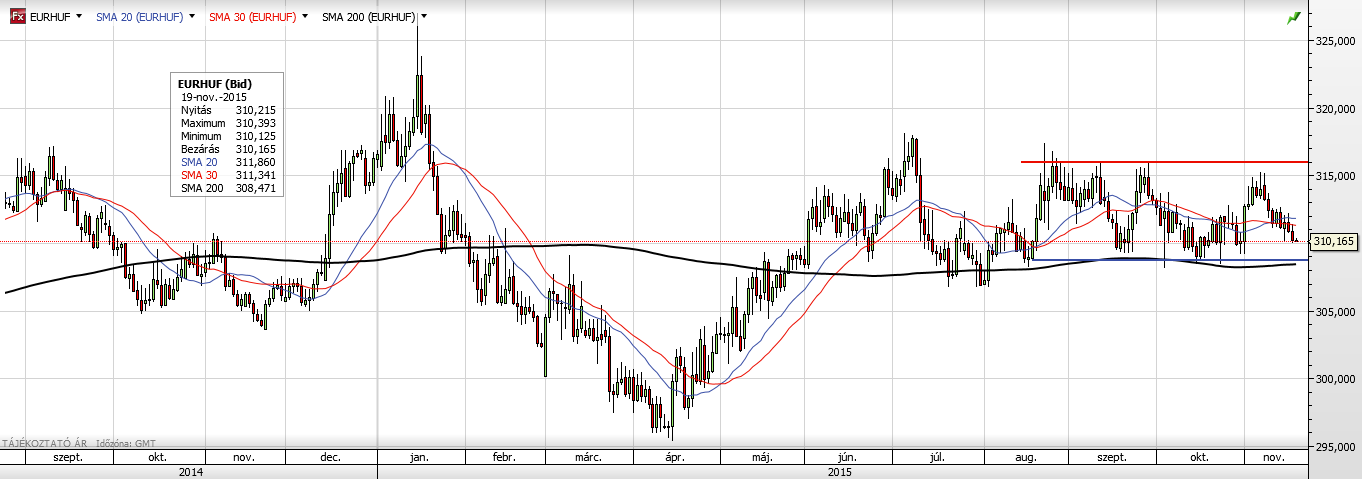Click the red Fx instrument icon
The image size is (1362, 479).
[x=16, y=16]
